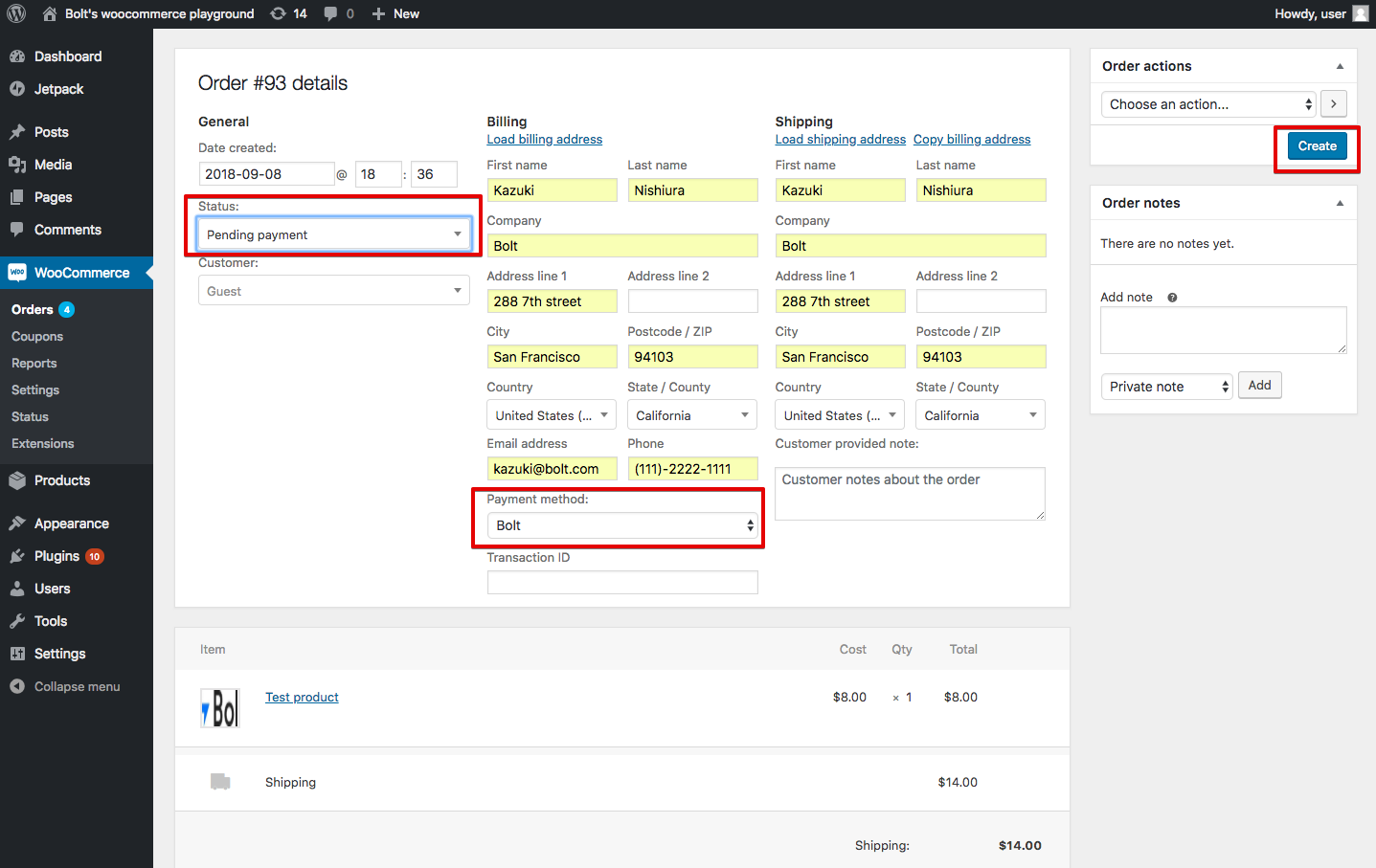1376x868 pixels.
Task: Open the WooCommerce Settings submenu
Action: click(x=35, y=389)
